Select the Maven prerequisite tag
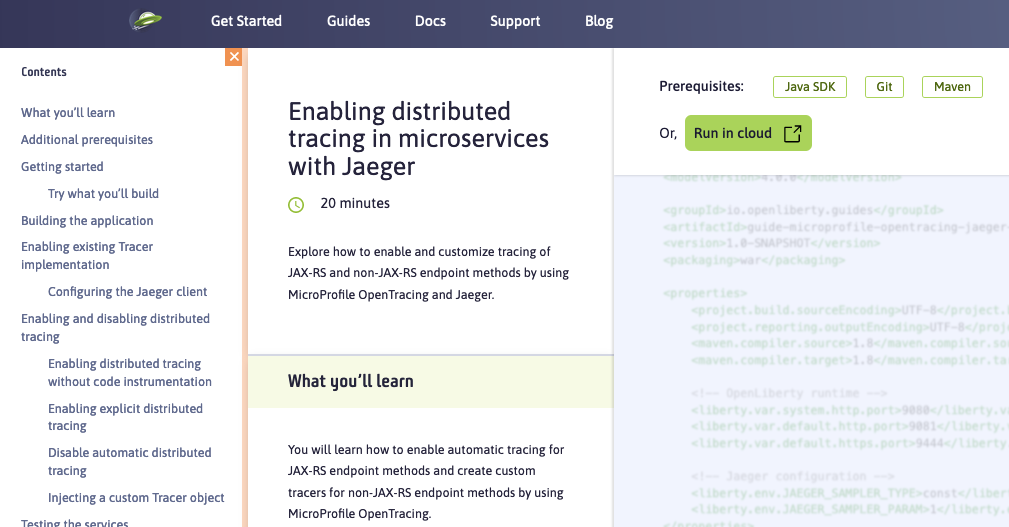This screenshot has height=527, width=1009. (x=952, y=87)
